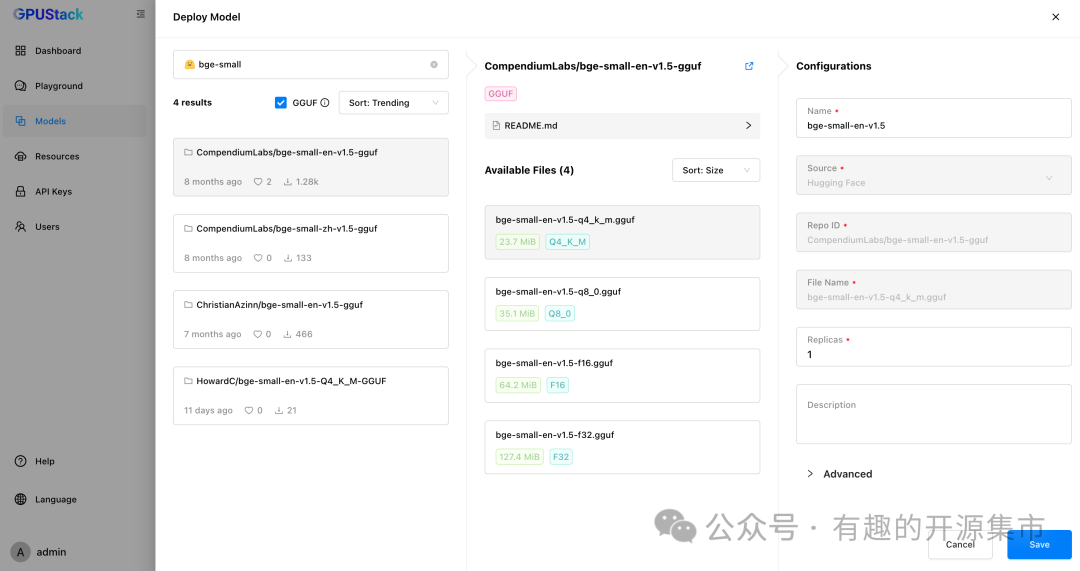Viewport: 1080px width, 571px height.
Task: Select CompendiumLabs/bge-small-en-v1.5-gguf result
Action: tap(311, 167)
